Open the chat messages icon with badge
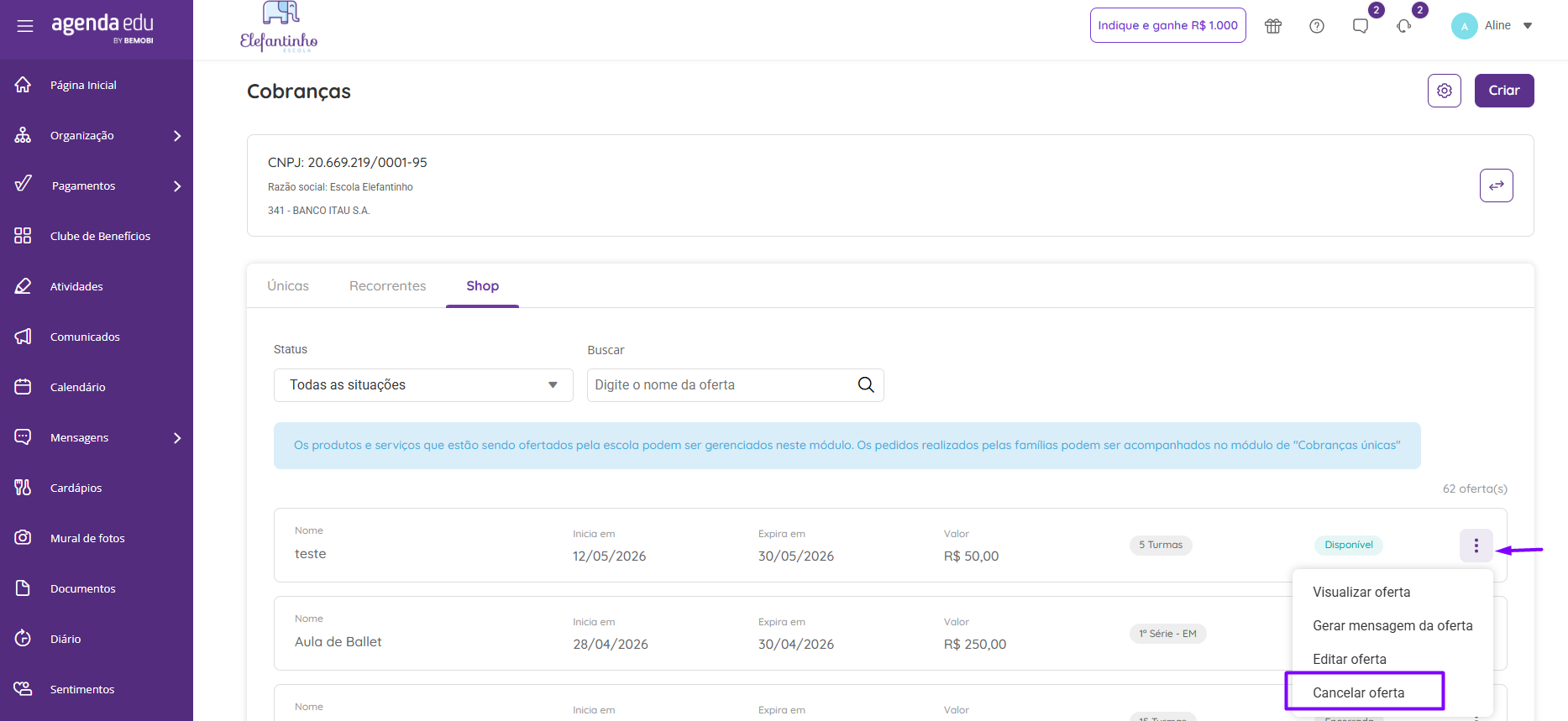 pyautogui.click(x=1361, y=26)
